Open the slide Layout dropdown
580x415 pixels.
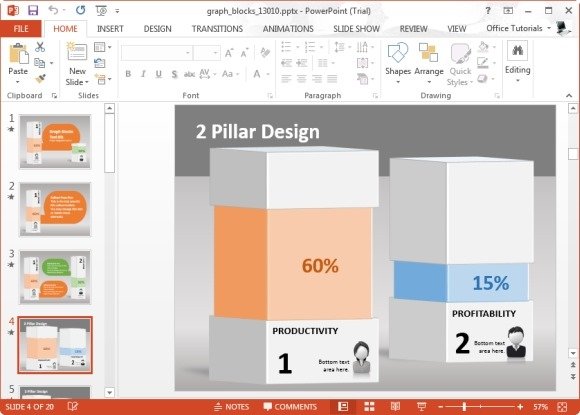pos(102,47)
